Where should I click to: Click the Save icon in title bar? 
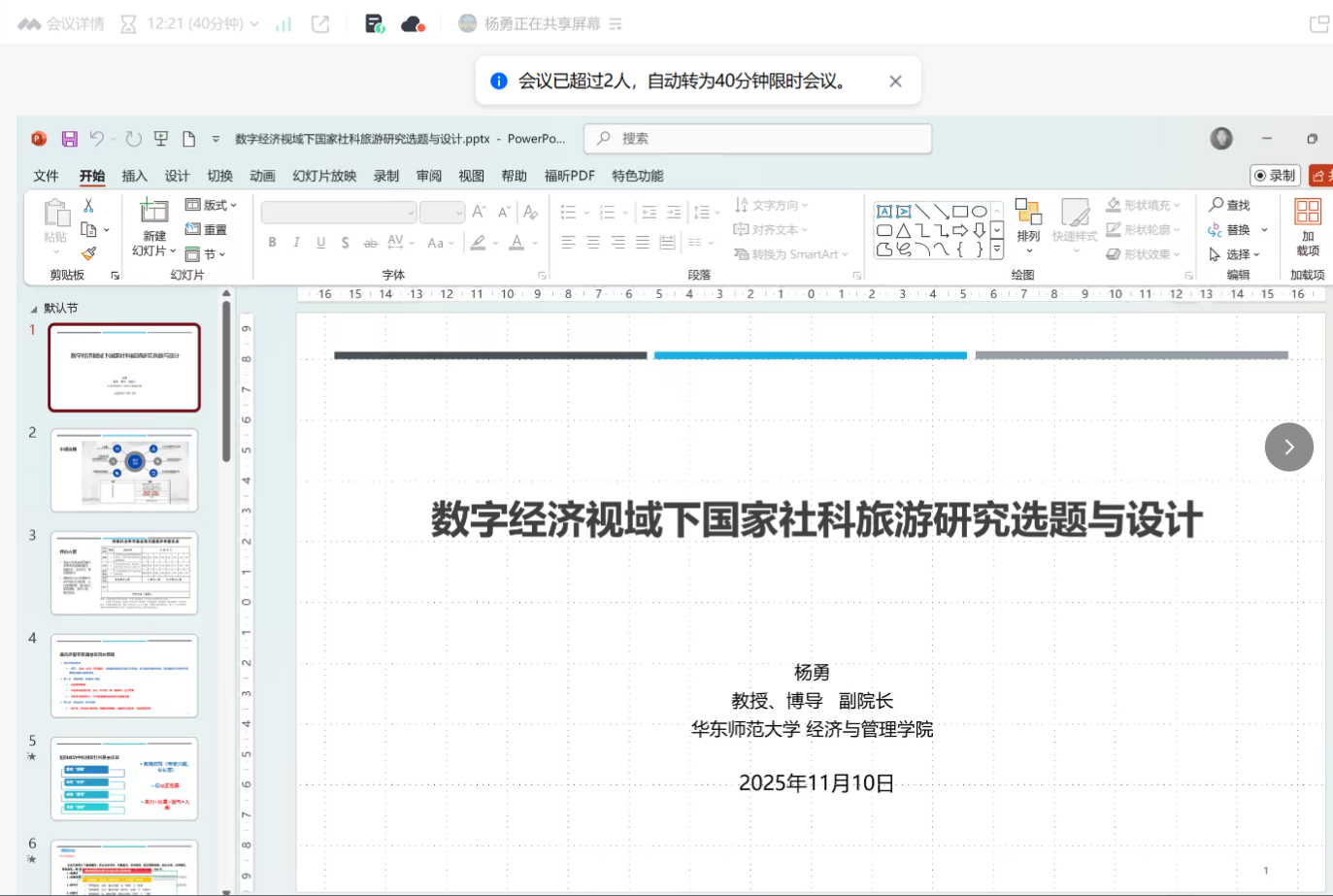(x=69, y=139)
